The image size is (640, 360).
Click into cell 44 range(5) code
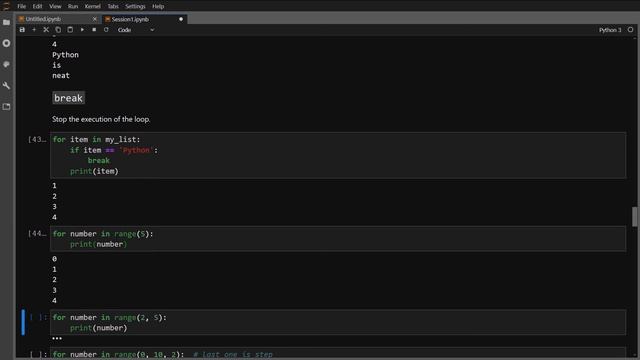tap(338, 239)
